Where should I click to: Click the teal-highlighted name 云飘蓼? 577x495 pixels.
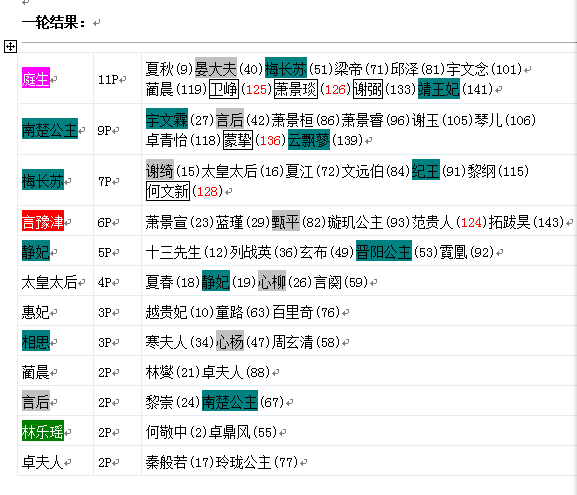pos(309,140)
